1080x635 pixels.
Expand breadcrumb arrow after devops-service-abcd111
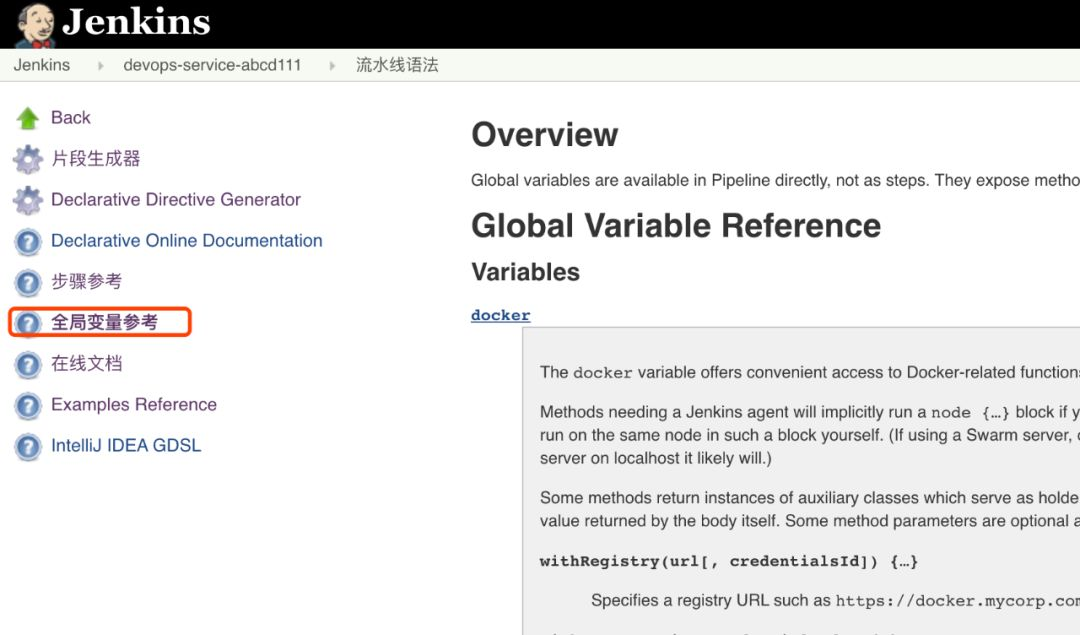coord(332,66)
